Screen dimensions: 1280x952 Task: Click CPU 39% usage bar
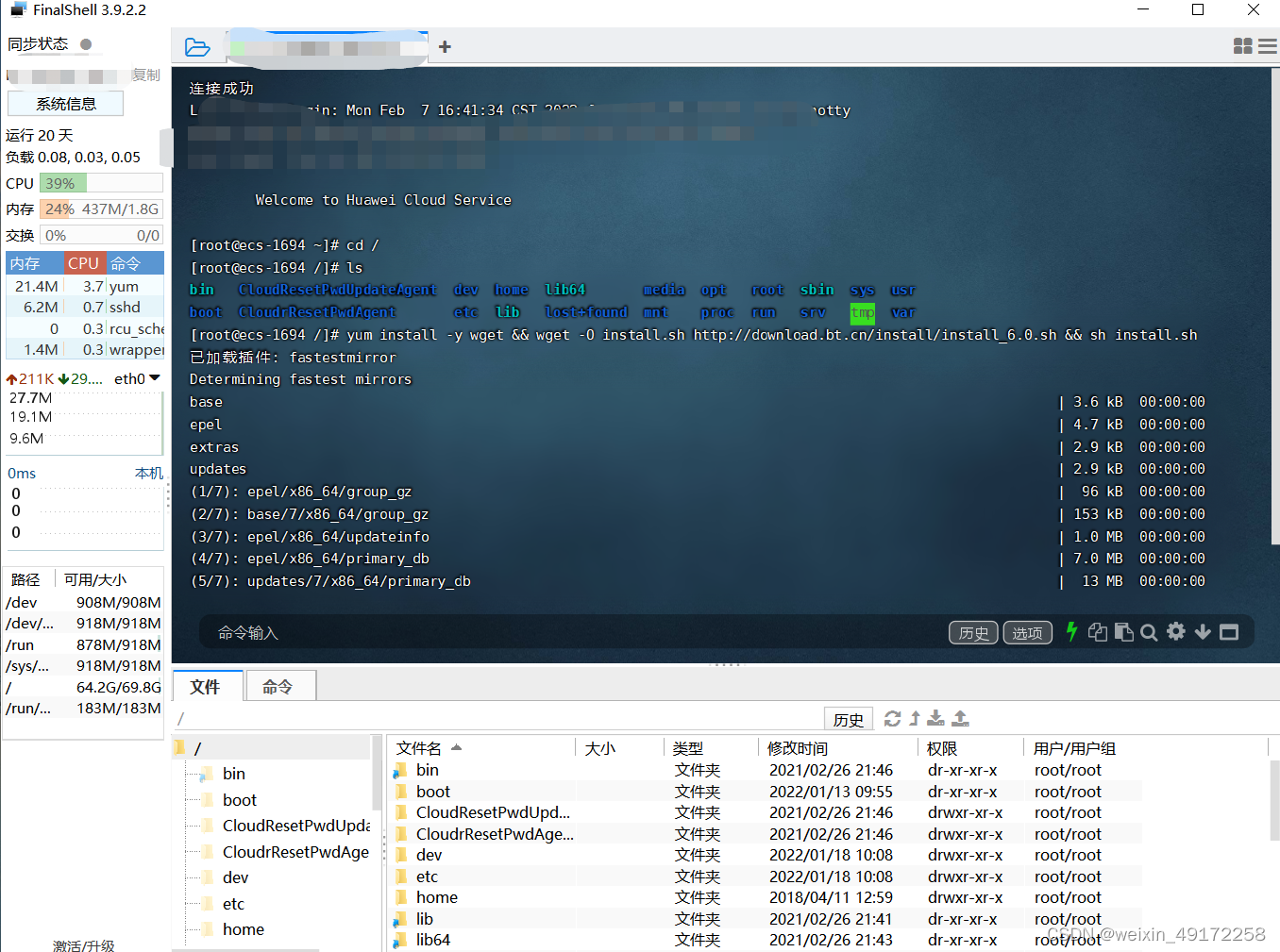pyautogui.click(x=101, y=183)
